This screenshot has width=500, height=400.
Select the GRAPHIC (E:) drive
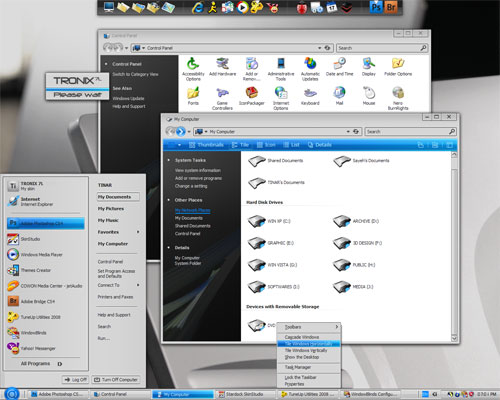(271, 243)
